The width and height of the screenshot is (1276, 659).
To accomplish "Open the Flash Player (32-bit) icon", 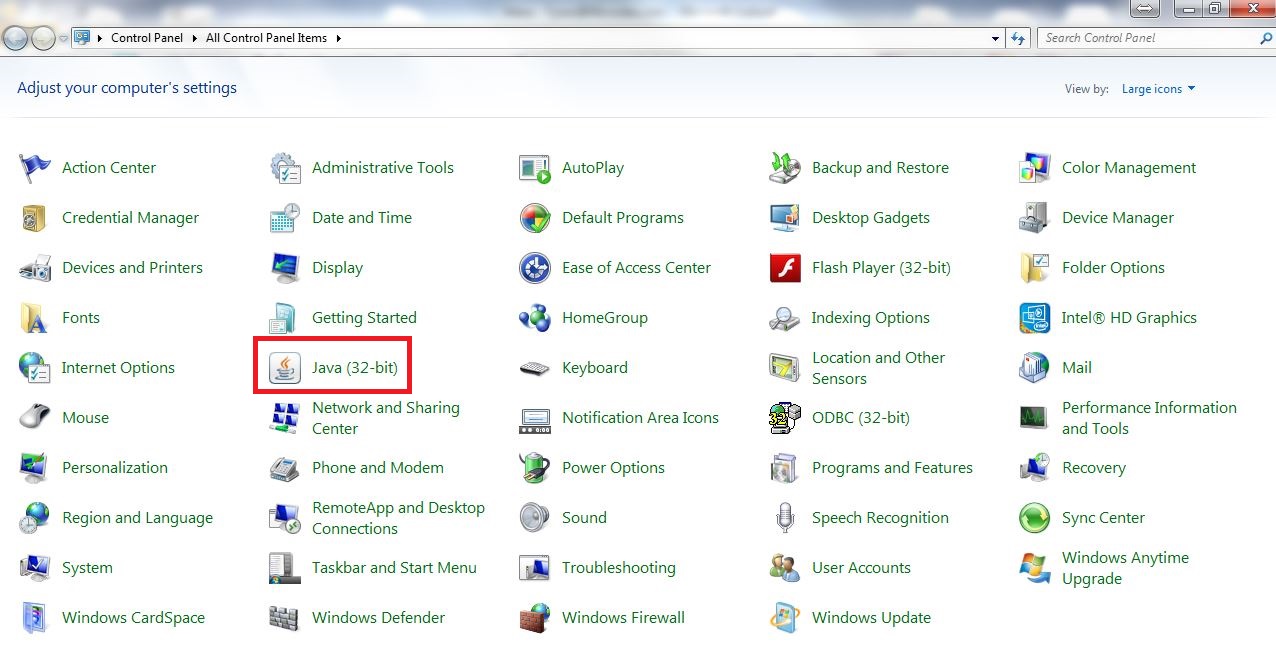I will point(785,268).
